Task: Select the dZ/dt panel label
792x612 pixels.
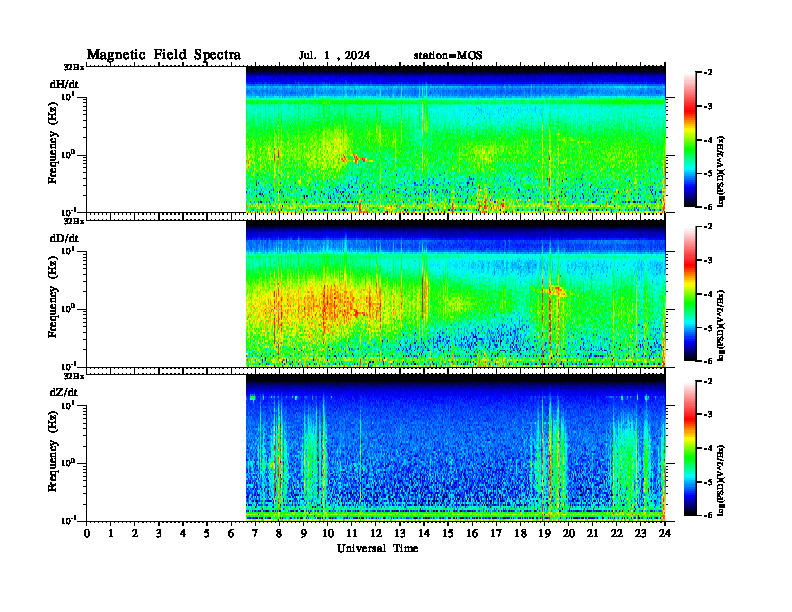Action: click(x=64, y=392)
